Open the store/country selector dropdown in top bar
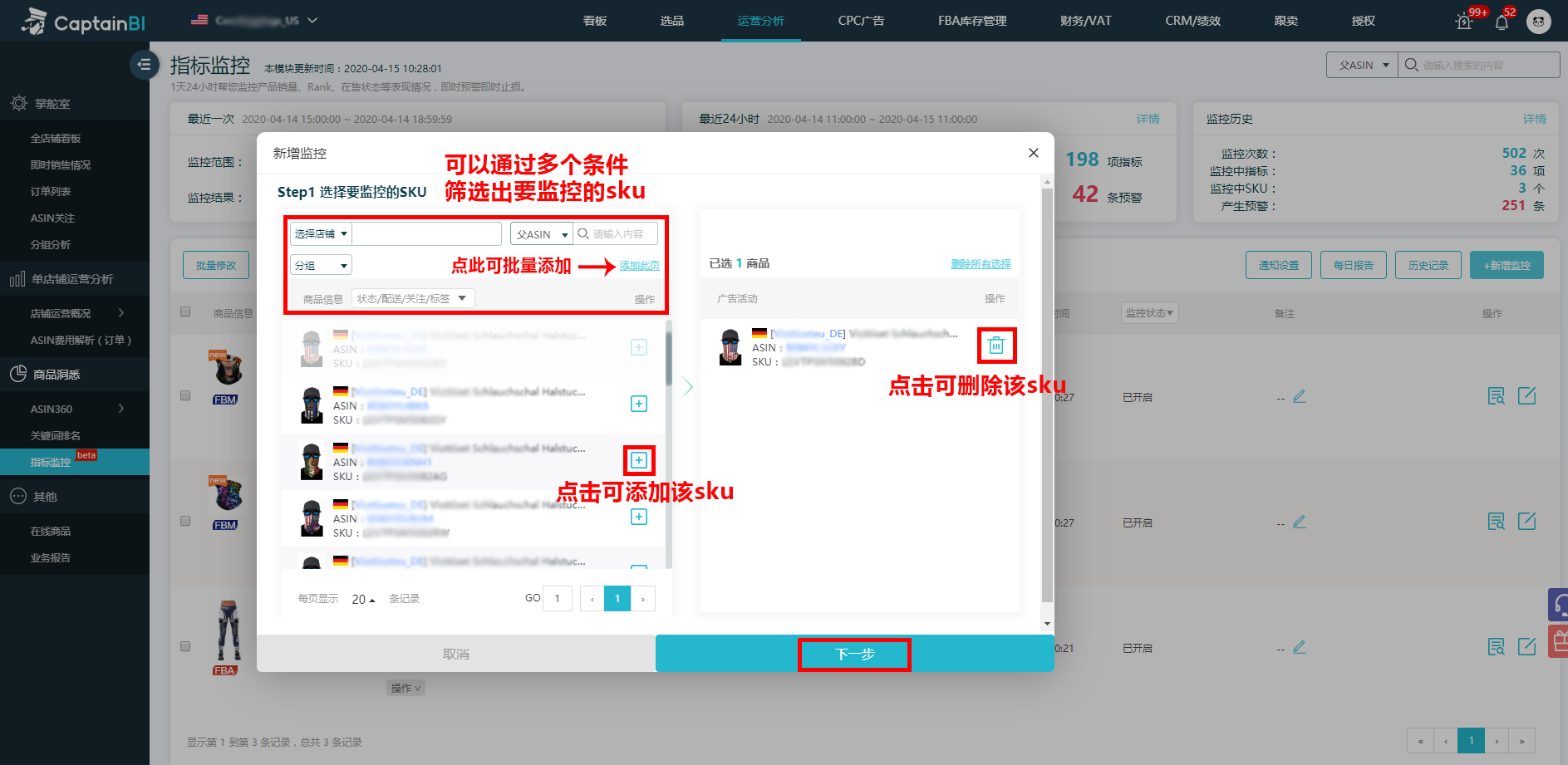Screen dimensions: 1568x765 click(x=254, y=20)
